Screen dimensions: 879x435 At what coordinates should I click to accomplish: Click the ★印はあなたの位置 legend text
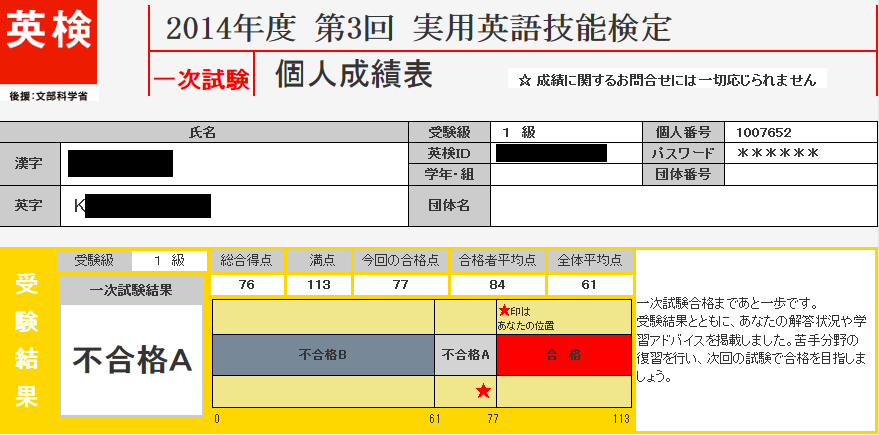tap(526, 318)
